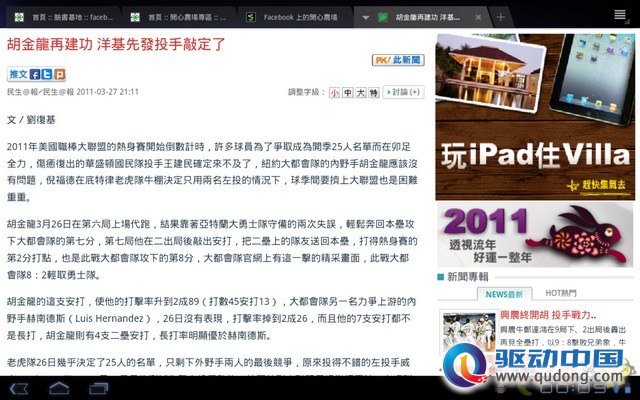Switch to the HOT熱門 tab
640x400 pixels.
pyautogui.click(x=561, y=293)
